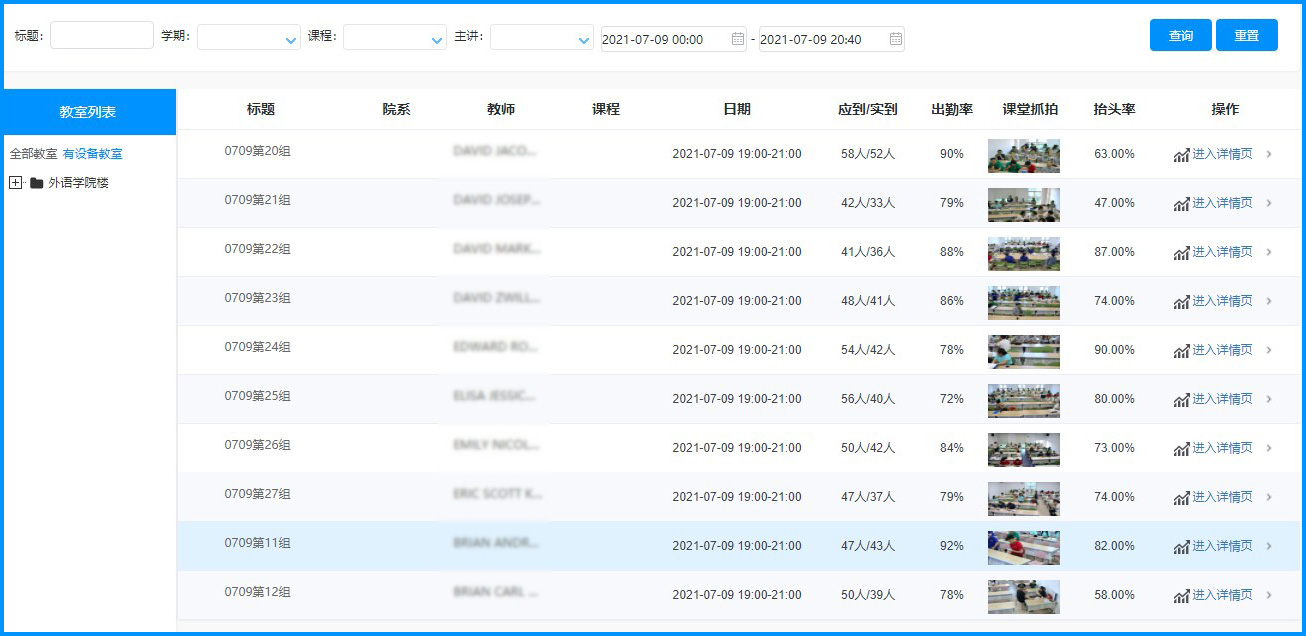Open 进入详情页 link for 0709第22组
Image resolution: width=1306 pixels, height=636 pixels.
(x=1222, y=252)
